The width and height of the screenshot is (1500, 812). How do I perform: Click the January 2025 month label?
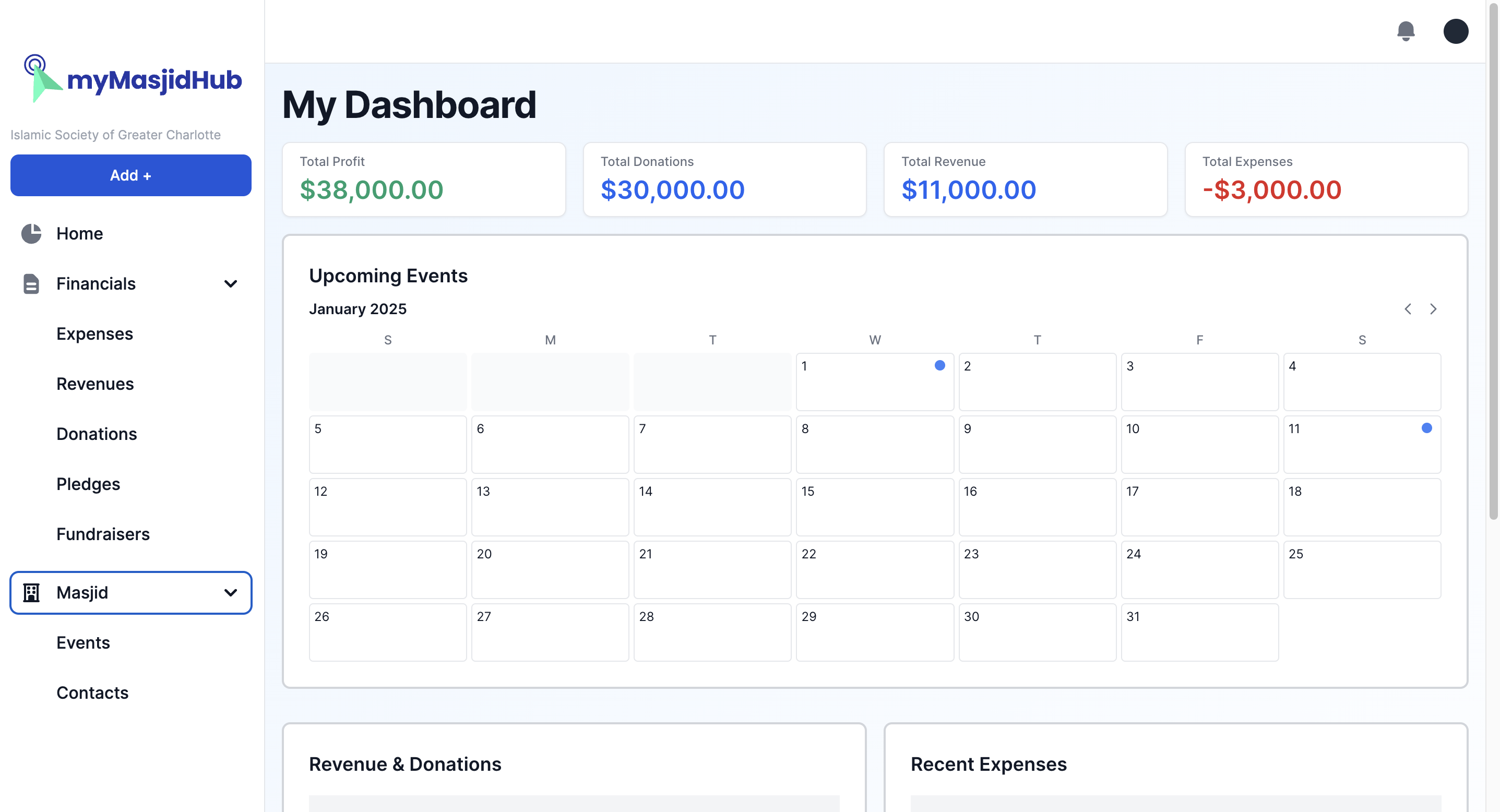[358, 309]
